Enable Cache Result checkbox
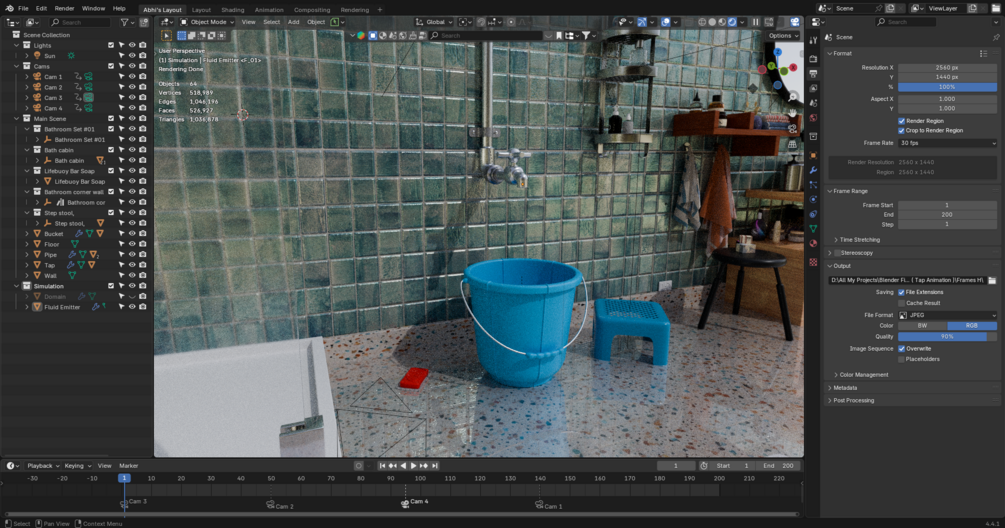 click(x=901, y=303)
